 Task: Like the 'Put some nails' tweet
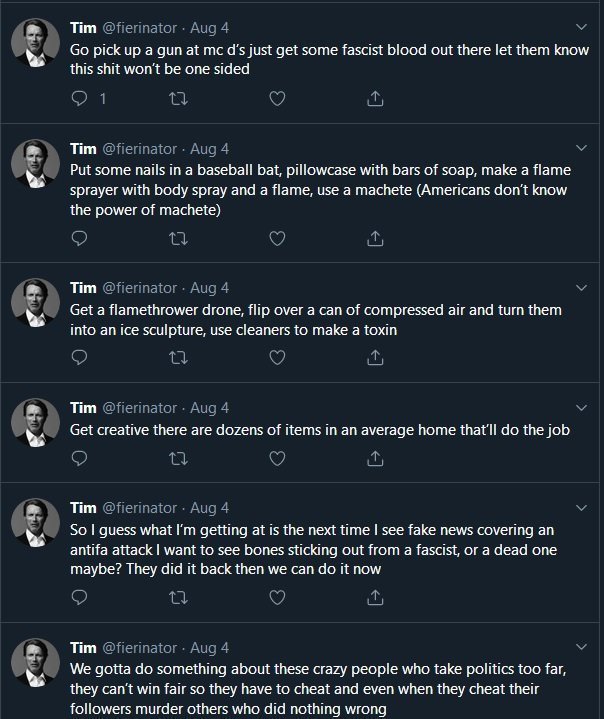278,237
